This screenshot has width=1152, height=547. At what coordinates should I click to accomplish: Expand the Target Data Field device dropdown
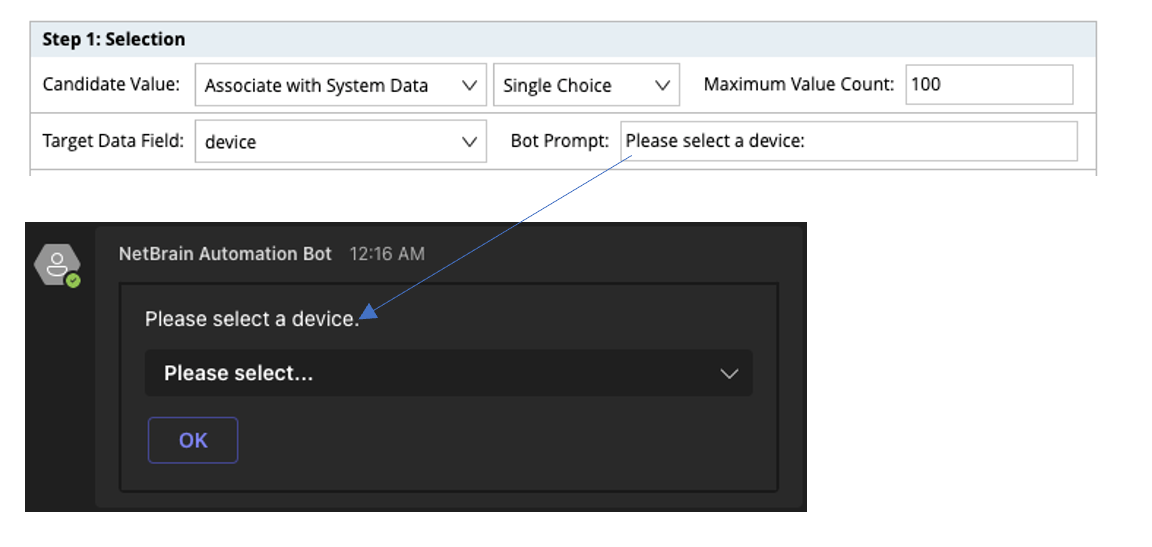[340, 142]
